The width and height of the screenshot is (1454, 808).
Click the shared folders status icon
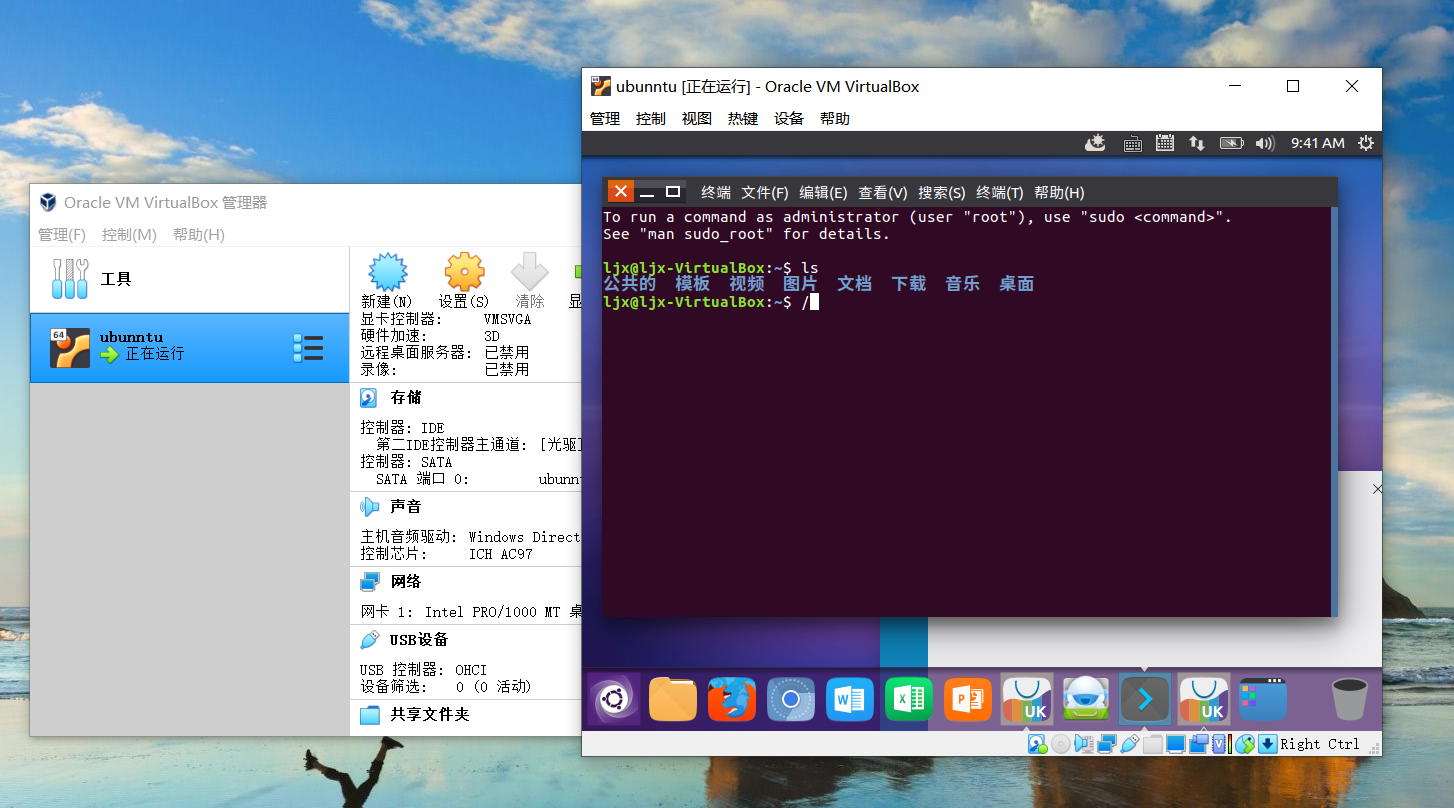(1153, 744)
